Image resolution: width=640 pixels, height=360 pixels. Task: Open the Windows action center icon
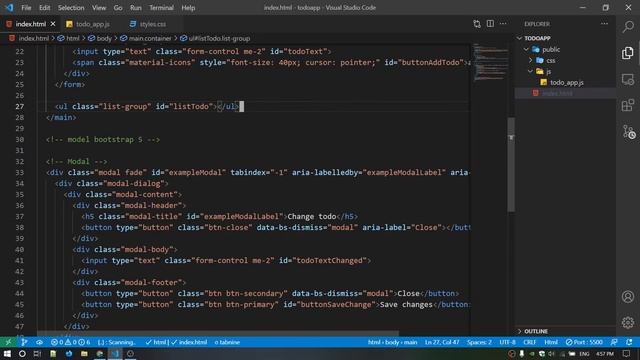627,354
